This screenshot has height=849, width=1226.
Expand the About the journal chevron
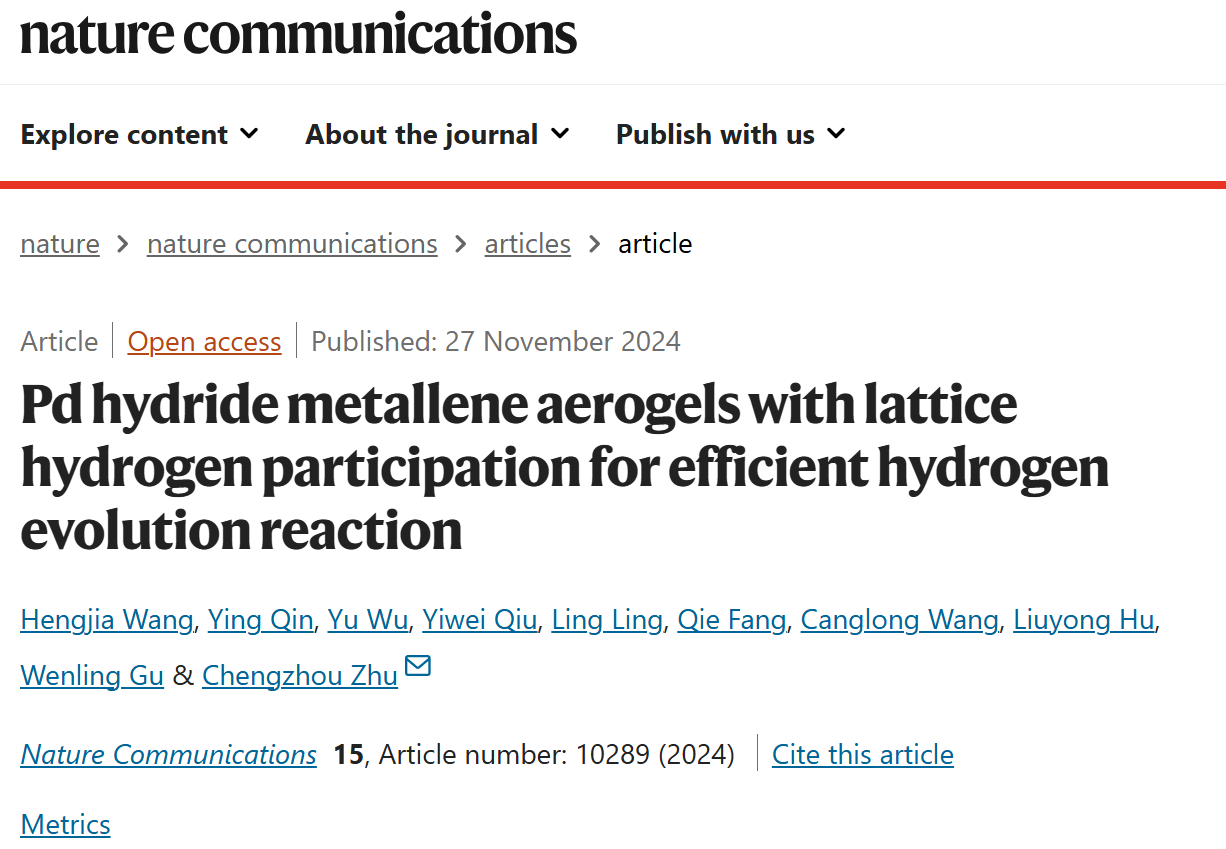click(560, 133)
